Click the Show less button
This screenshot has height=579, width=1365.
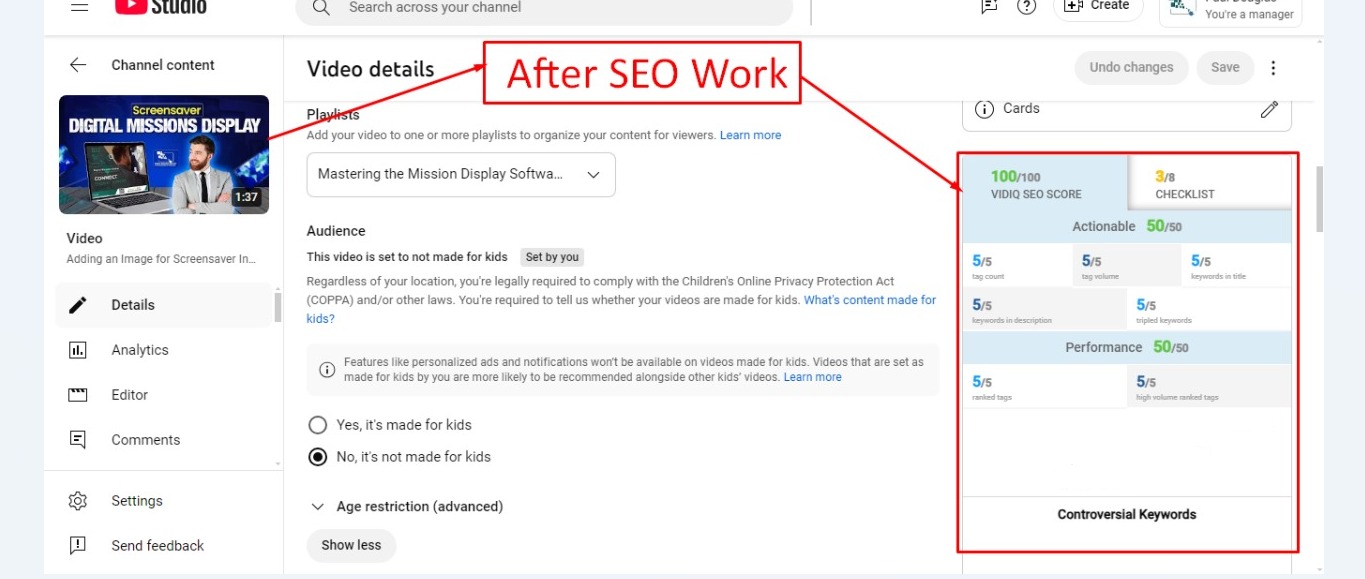pos(351,545)
